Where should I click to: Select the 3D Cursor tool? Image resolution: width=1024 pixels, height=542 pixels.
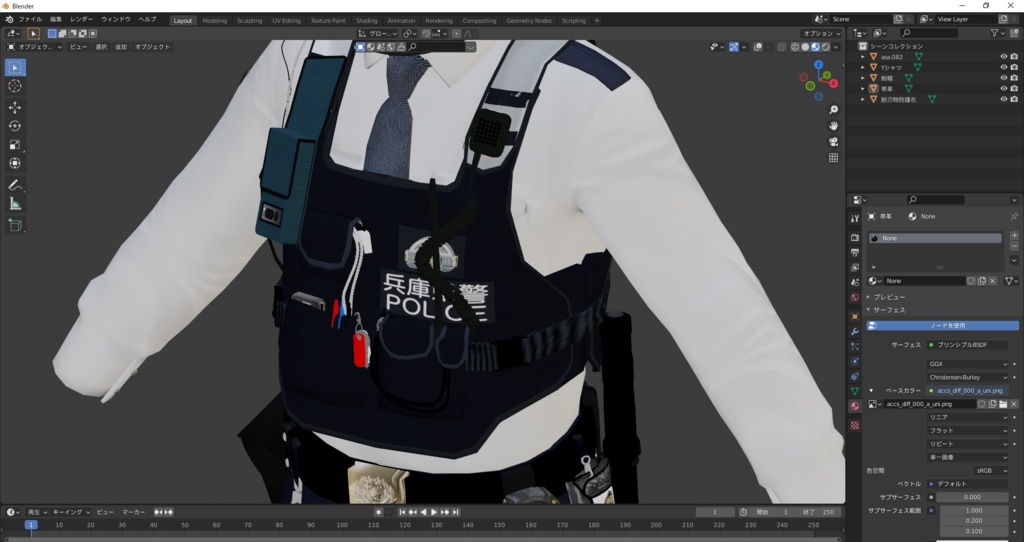[x=15, y=86]
